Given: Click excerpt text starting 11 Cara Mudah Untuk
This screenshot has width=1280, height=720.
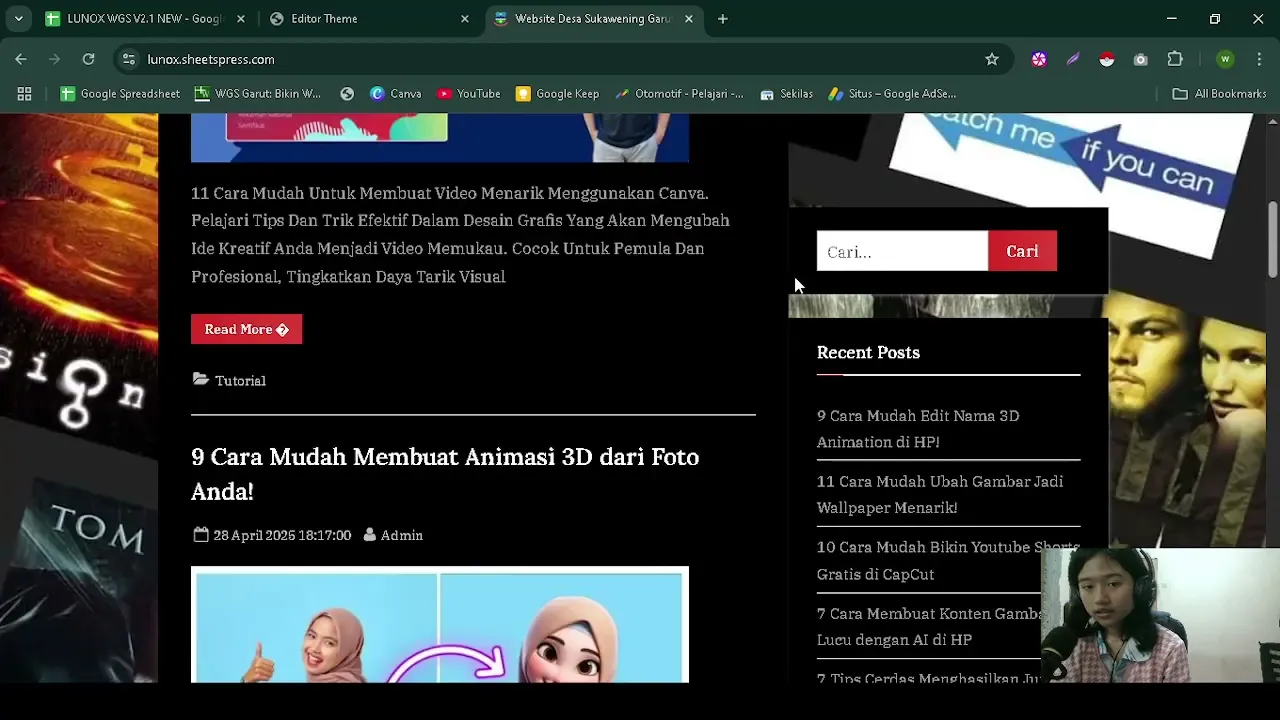Looking at the screenshot, I should click(x=460, y=234).
